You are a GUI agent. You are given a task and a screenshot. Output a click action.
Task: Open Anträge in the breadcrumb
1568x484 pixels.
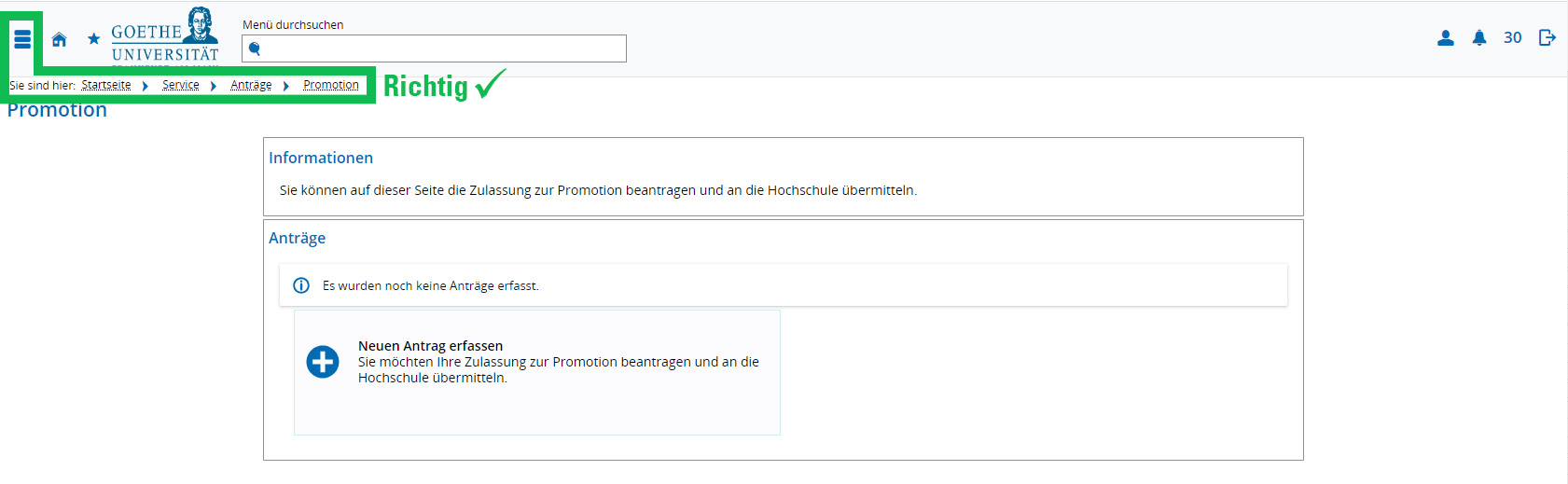pos(251,85)
